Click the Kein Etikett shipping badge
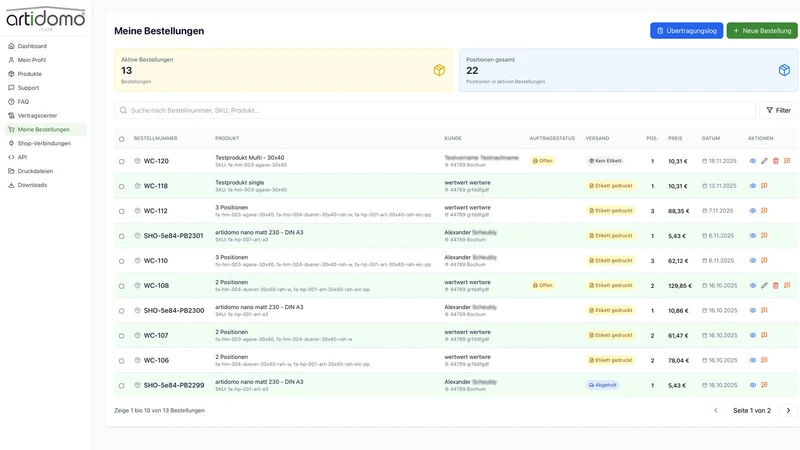This screenshot has width=800, height=450. click(605, 161)
